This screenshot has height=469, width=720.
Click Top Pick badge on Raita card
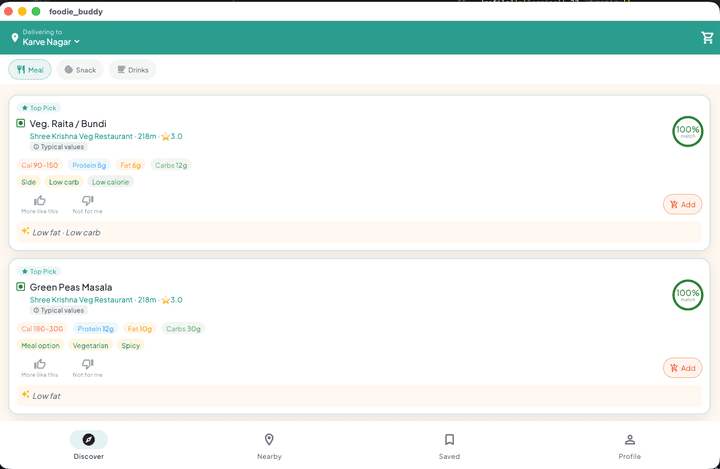pos(39,108)
